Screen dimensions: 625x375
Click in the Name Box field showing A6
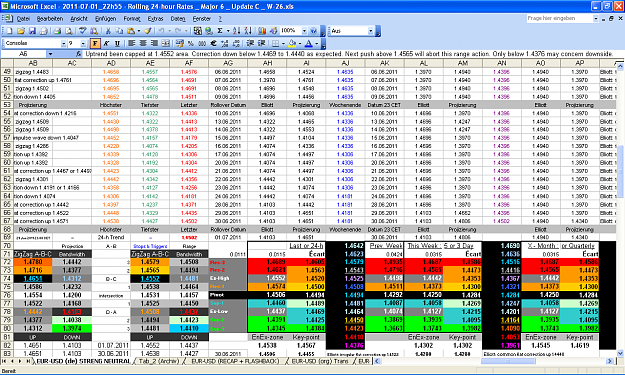[x=24, y=54]
